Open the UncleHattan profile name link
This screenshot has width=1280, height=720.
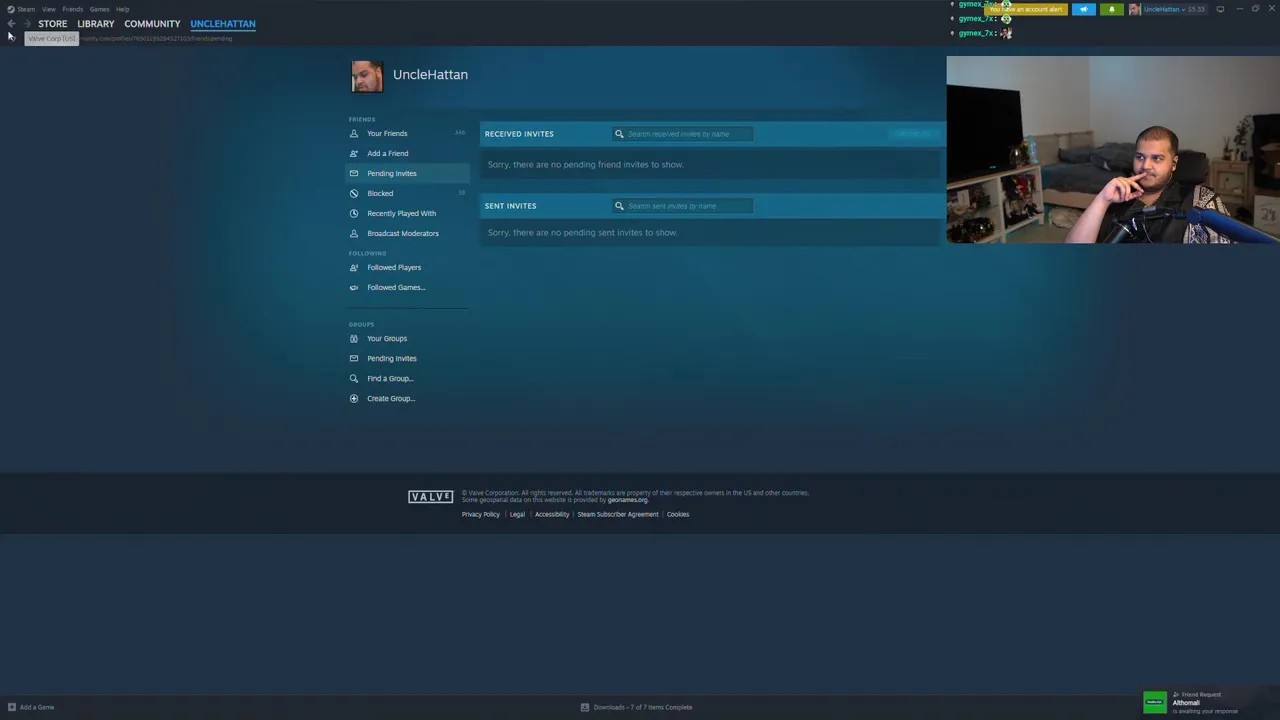pyautogui.click(x=430, y=74)
